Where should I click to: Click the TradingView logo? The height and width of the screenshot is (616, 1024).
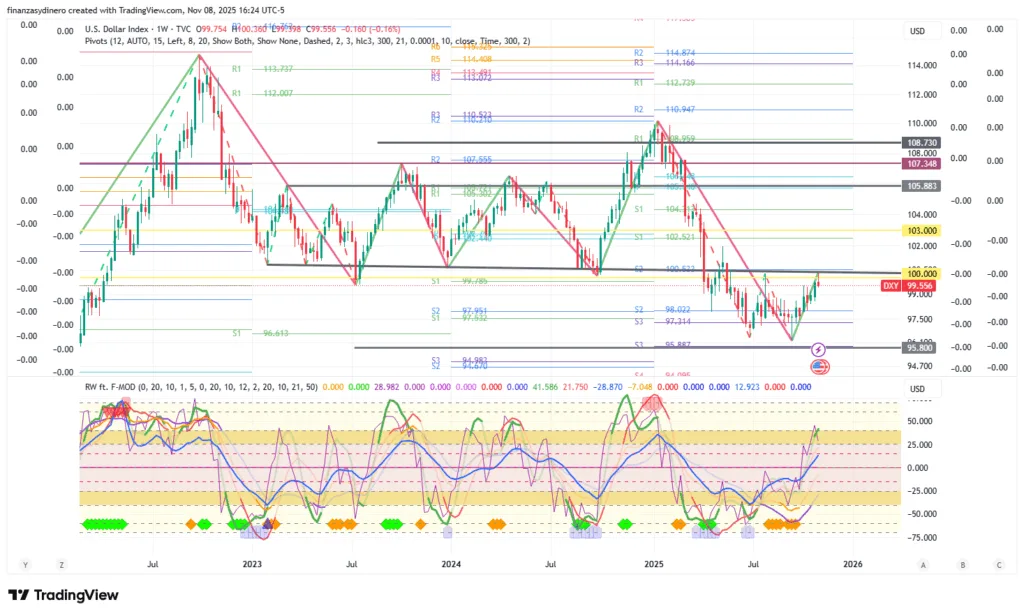click(x=64, y=596)
